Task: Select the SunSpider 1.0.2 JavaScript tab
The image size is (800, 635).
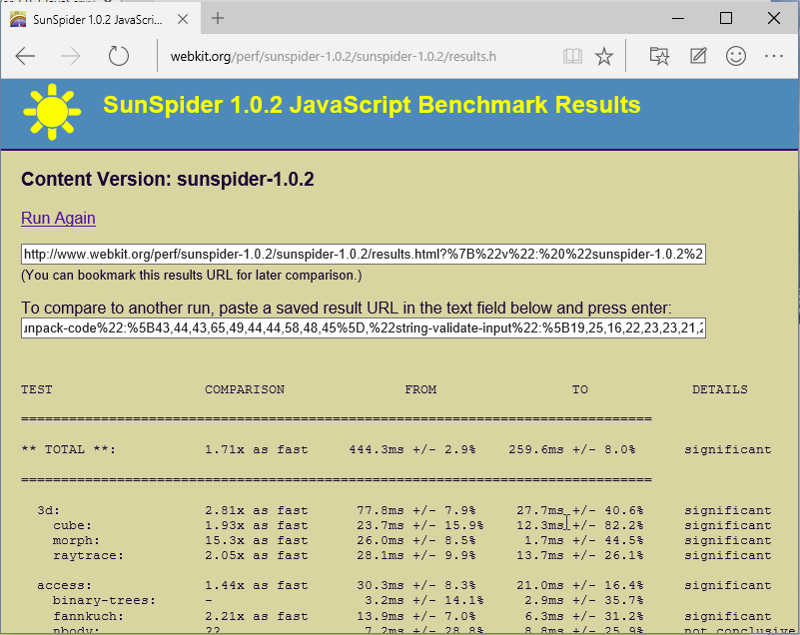Action: coord(90,18)
